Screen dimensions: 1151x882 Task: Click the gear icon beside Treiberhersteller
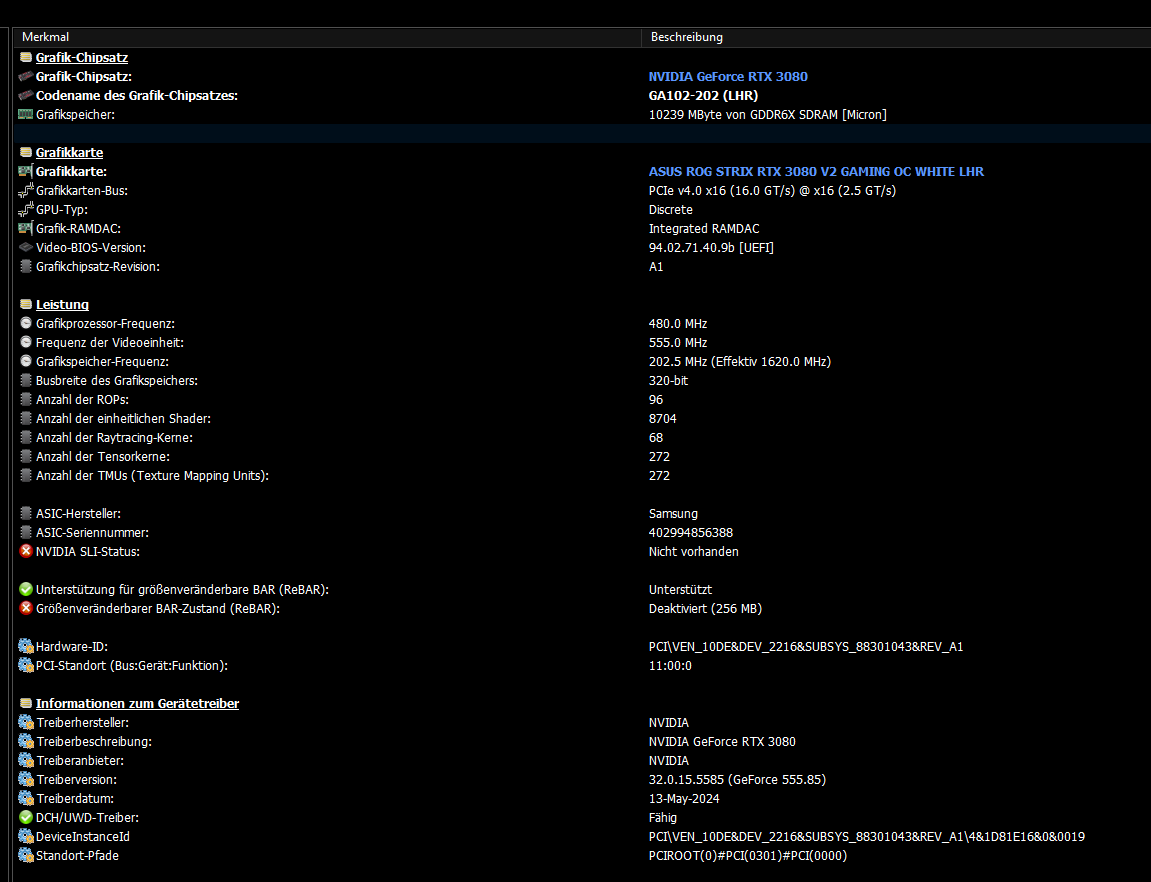[26, 722]
